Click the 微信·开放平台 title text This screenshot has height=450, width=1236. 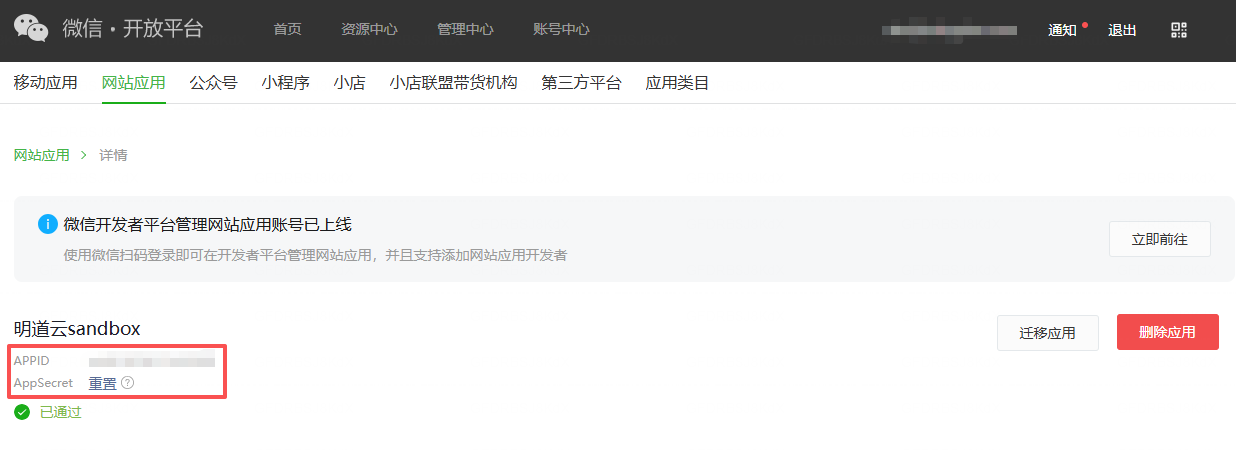133,29
